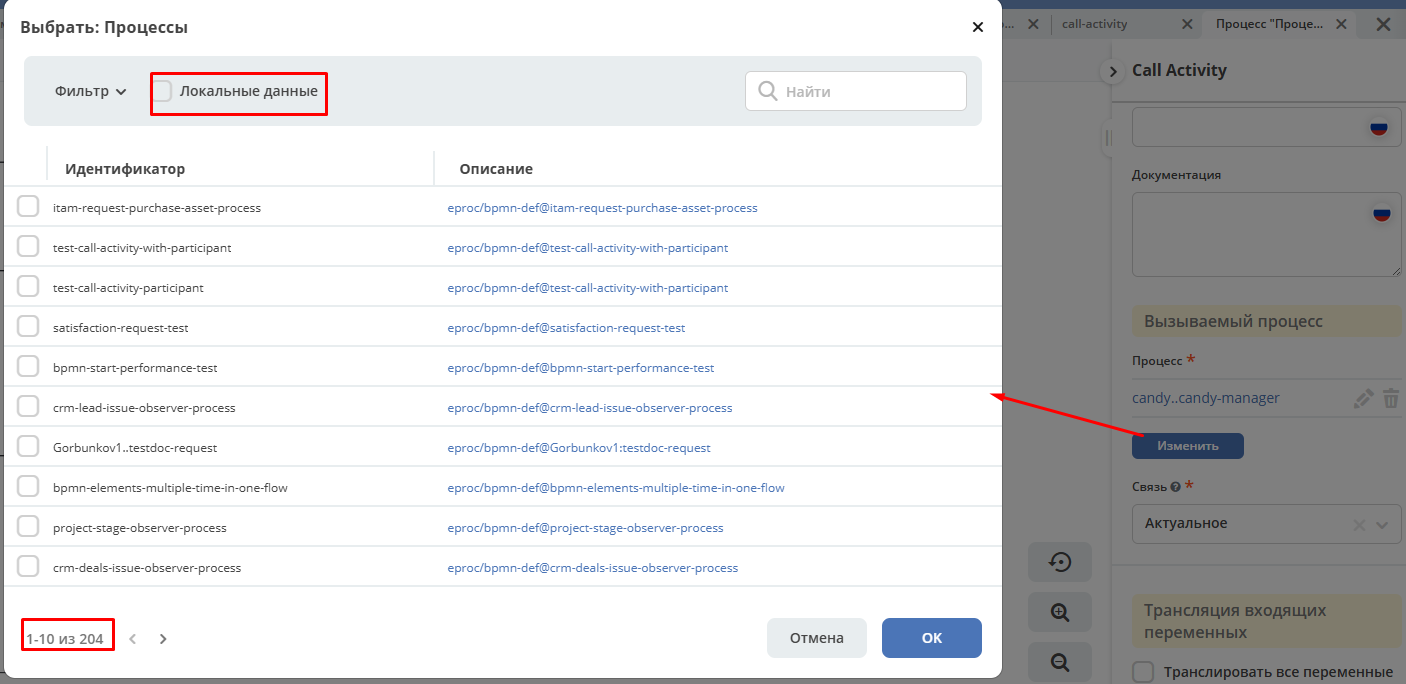Delete process with the trash icon
Screen dimensions: 1406x684
click(x=1390, y=398)
